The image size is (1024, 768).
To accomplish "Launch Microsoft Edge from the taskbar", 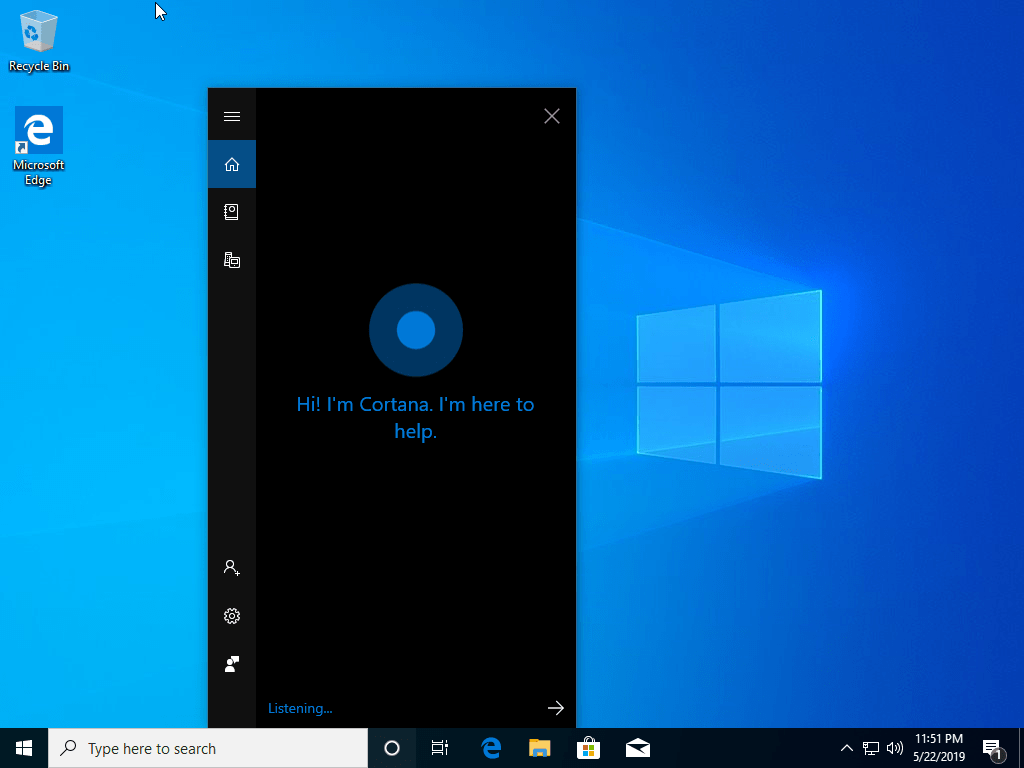I will click(x=490, y=748).
